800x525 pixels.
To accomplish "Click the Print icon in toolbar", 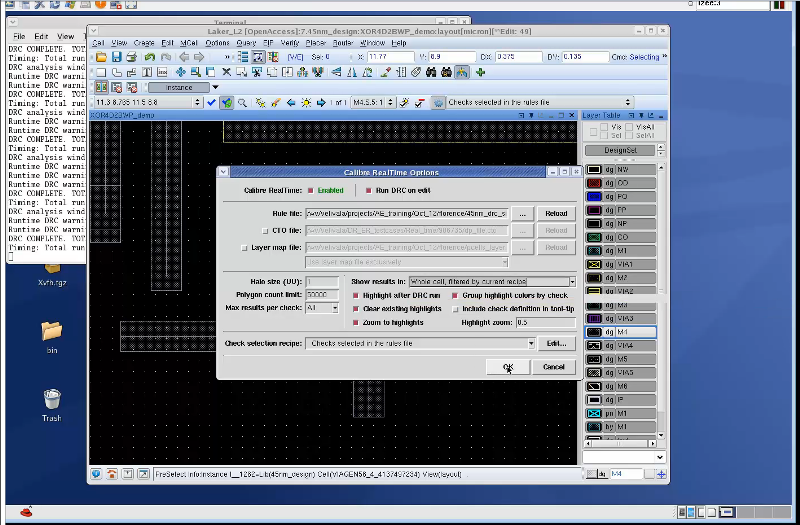I will (x=131, y=57).
